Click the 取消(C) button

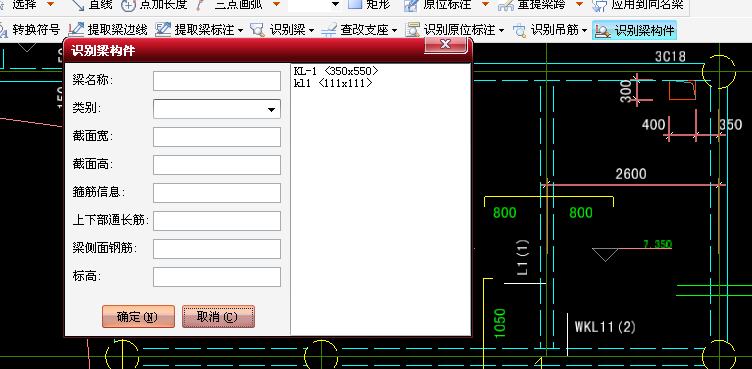coord(218,317)
